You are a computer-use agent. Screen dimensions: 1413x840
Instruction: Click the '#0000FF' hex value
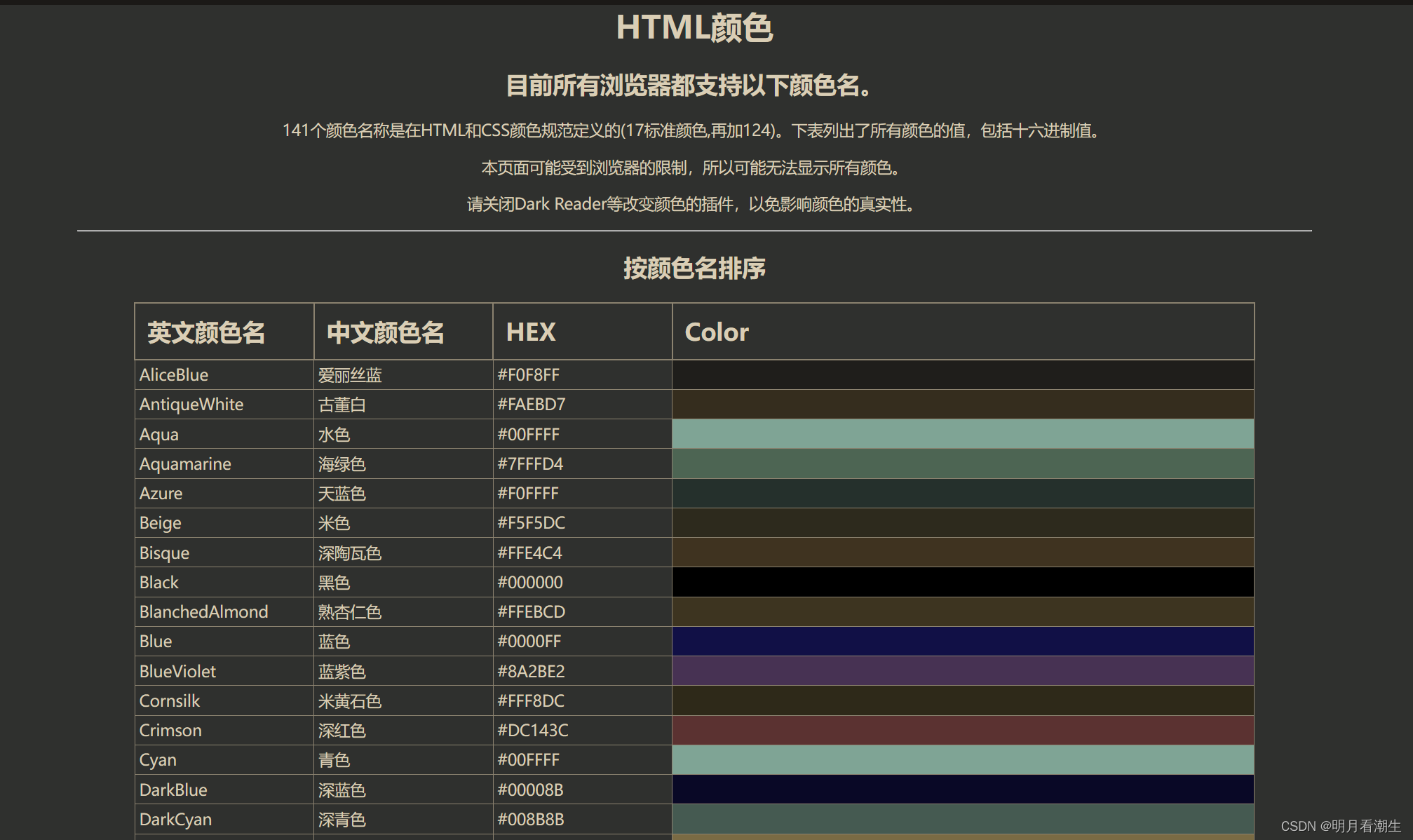pyautogui.click(x=529, y=641)
